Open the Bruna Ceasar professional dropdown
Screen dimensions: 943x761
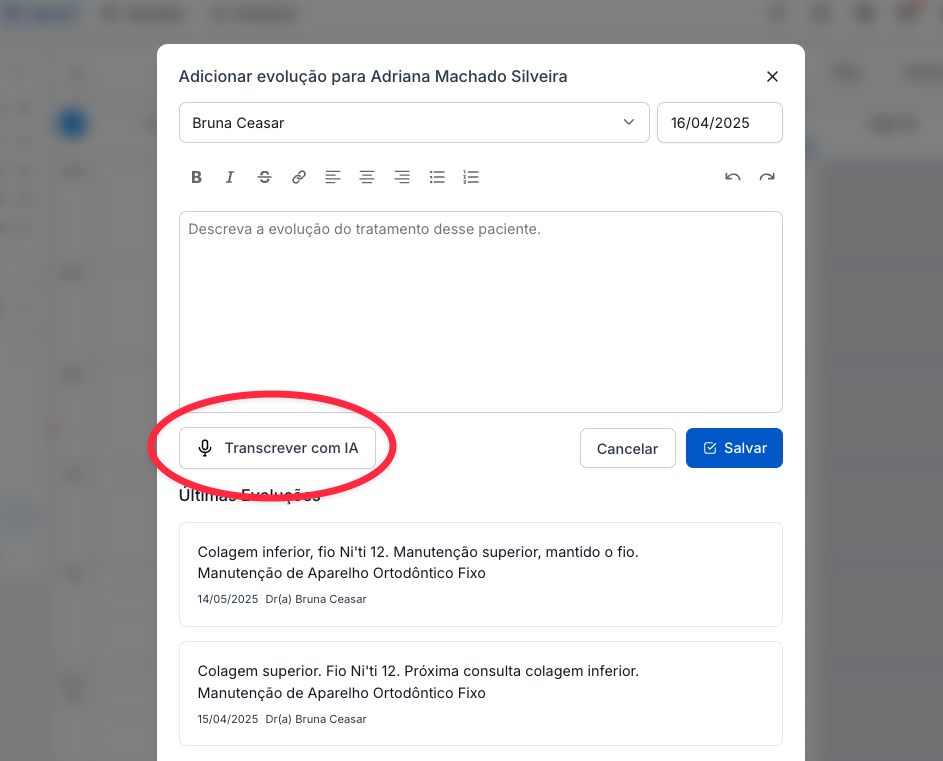pyautogui.click(x=414, y=123)
